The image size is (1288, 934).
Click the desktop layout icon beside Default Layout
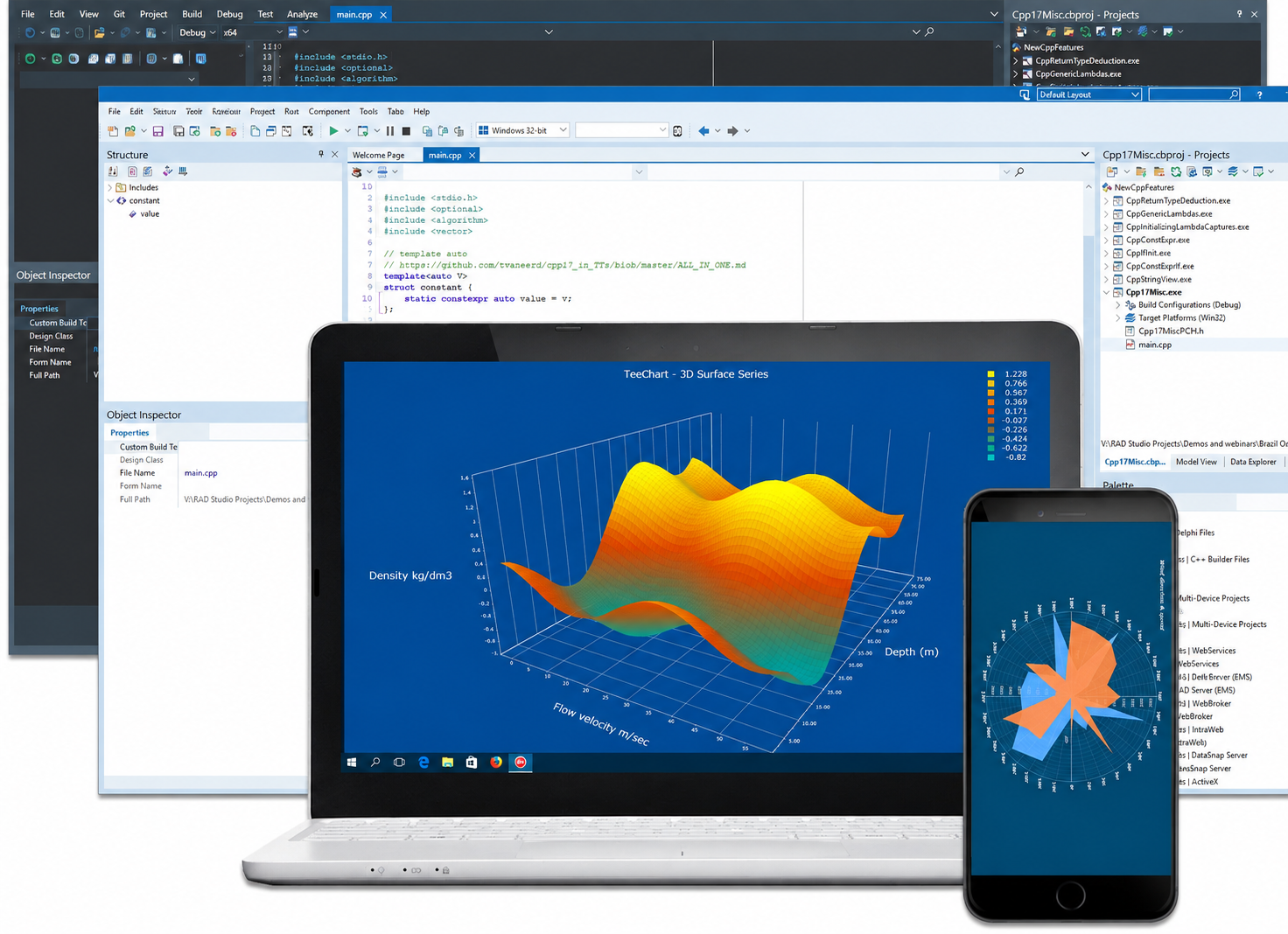click(x=1025, y=94)
